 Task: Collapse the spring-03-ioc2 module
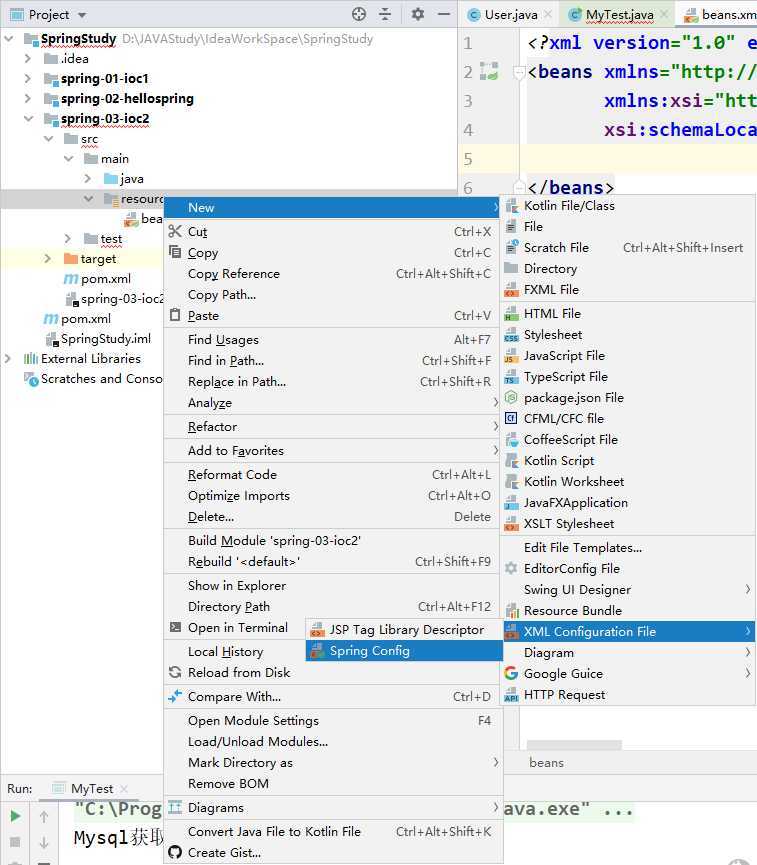[x=28, y=119]
